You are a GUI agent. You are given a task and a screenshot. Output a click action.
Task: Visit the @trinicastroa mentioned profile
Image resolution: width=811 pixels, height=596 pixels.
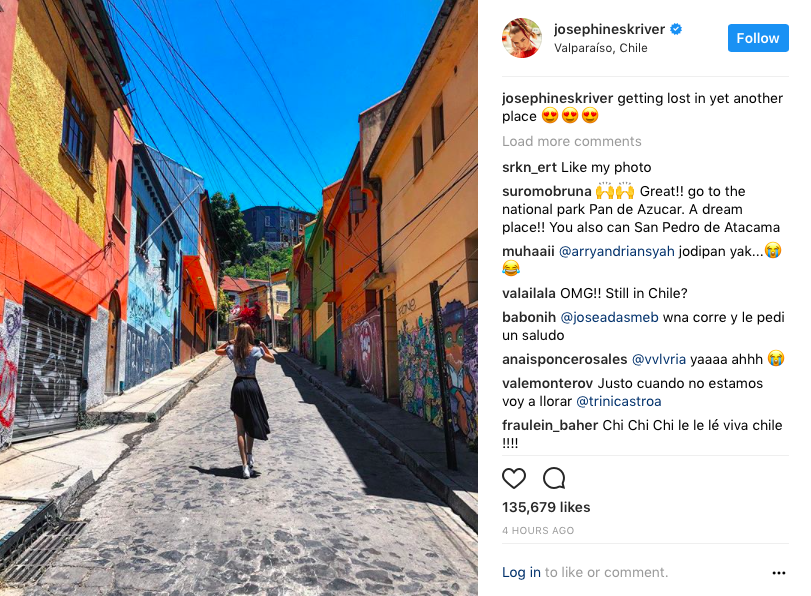click(619, 401)
